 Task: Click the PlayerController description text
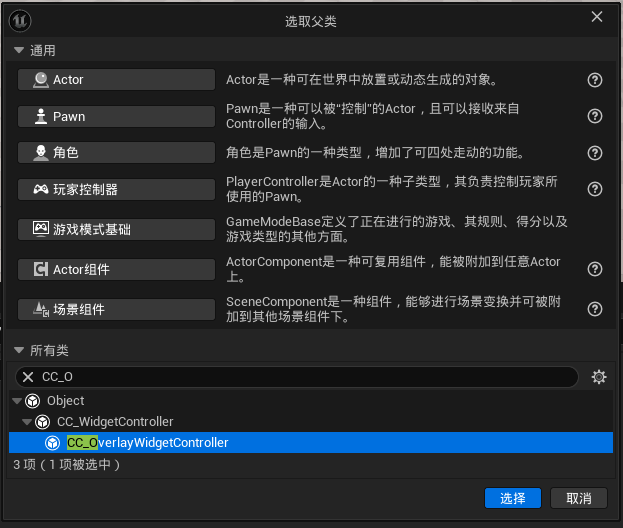point(392,189)
